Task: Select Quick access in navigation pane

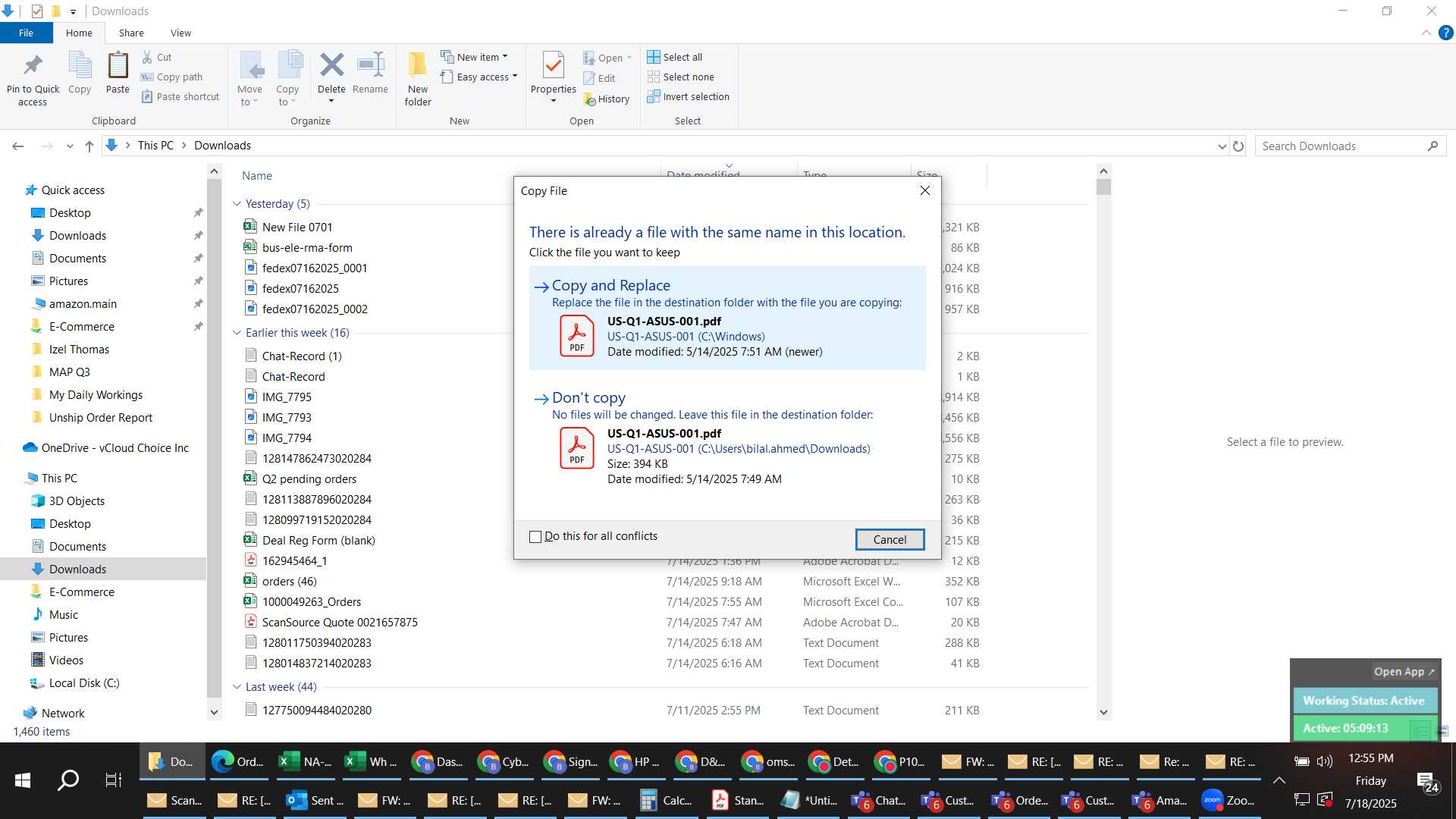Action: (x=73, y=190)
